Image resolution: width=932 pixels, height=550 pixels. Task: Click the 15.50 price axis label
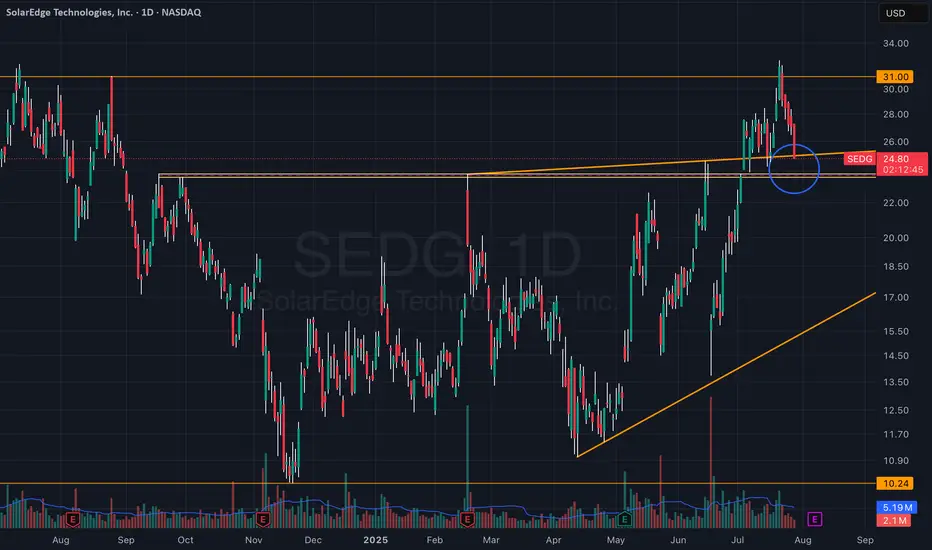pos(896,331)
